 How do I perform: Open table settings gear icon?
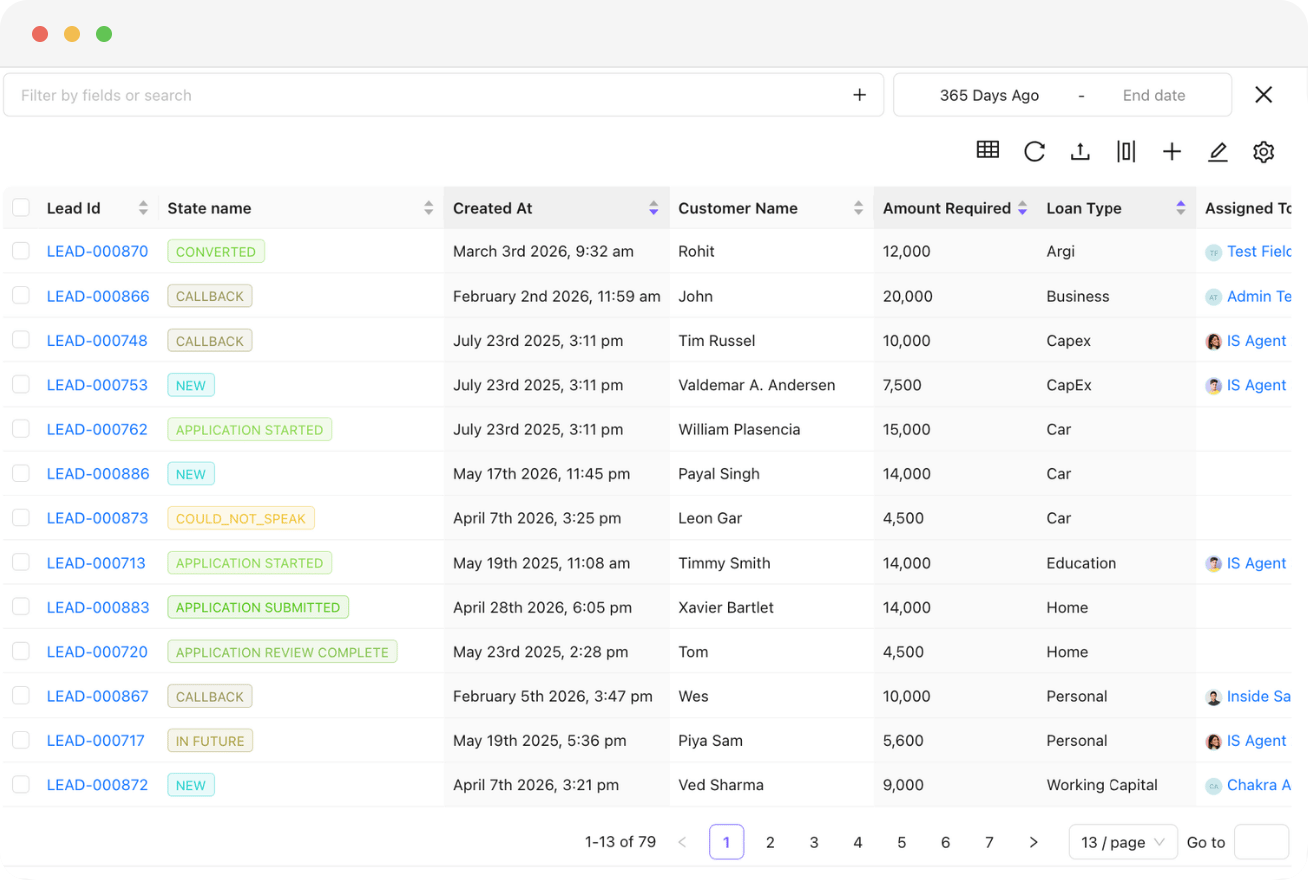click(1264, 151)
